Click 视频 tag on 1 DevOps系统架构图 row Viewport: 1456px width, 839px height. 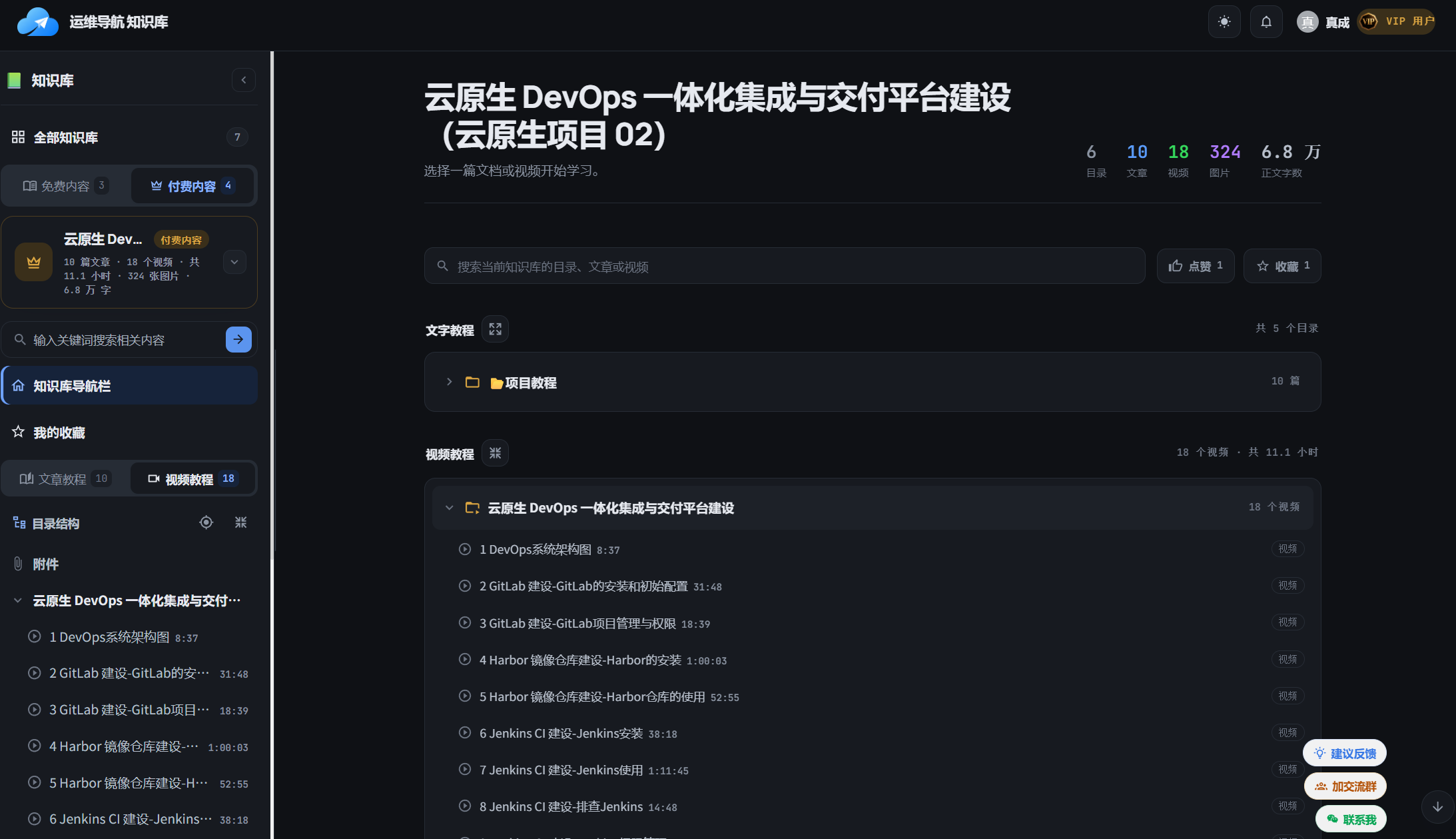point(1287,548)
